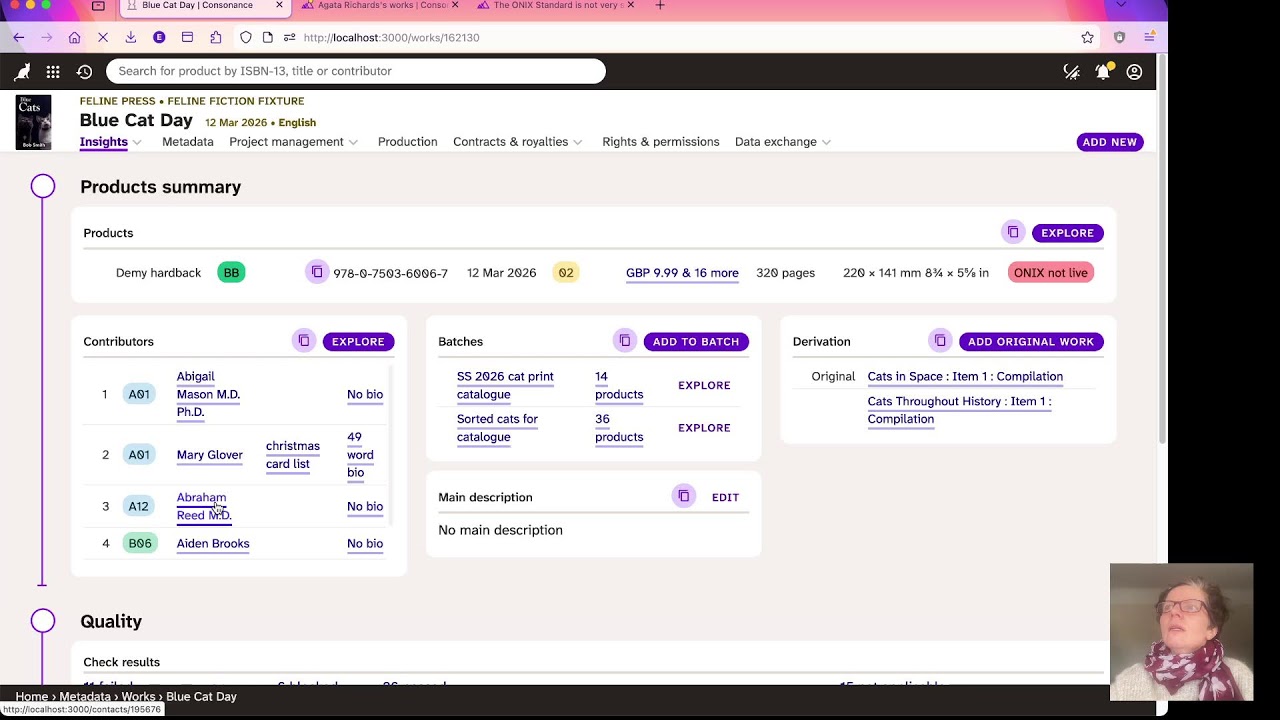Expand the chevron next to Insights
1280x720 pixels.
click(137, 142)
